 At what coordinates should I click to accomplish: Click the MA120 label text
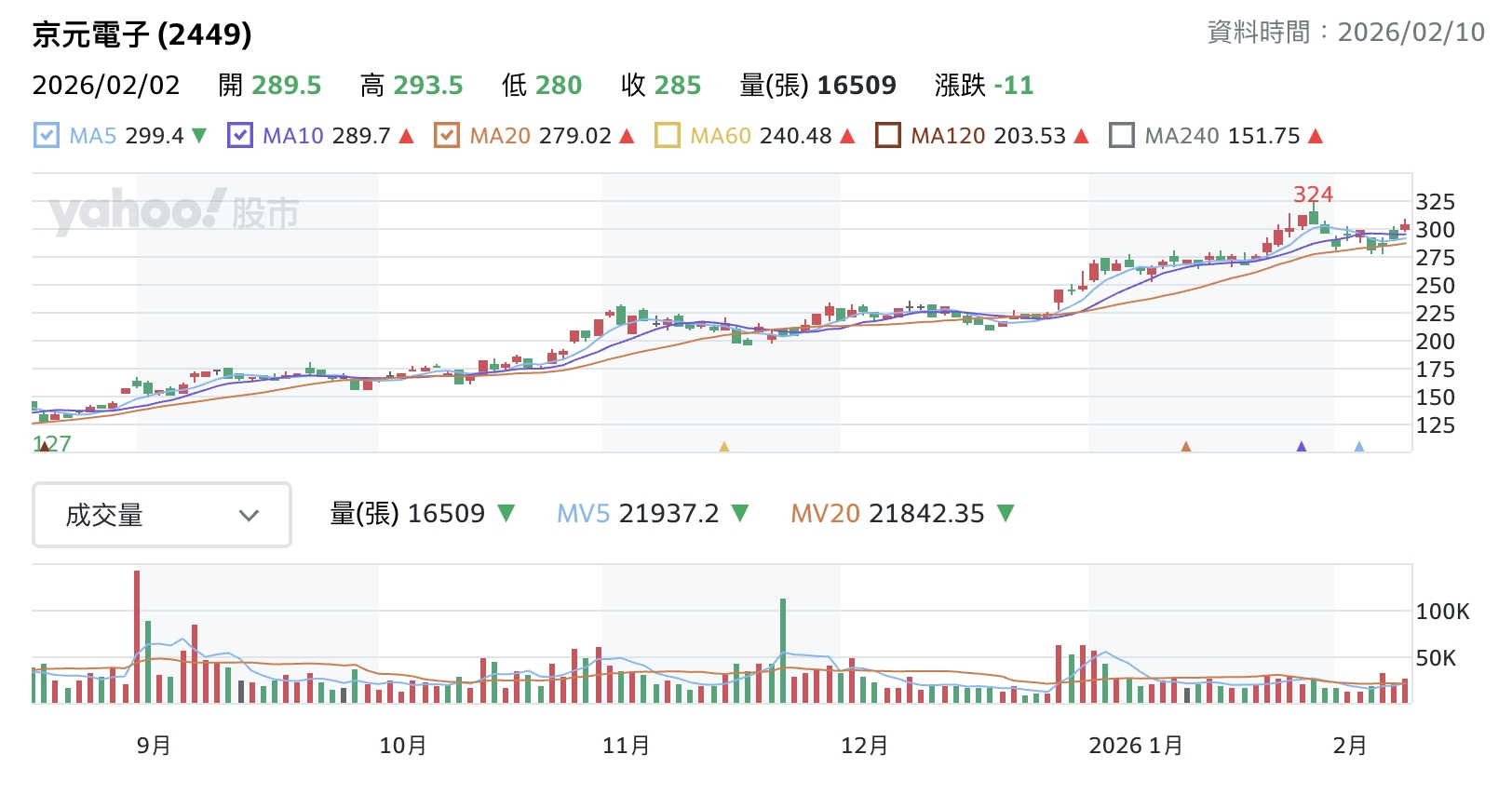[x=947, y=136]
